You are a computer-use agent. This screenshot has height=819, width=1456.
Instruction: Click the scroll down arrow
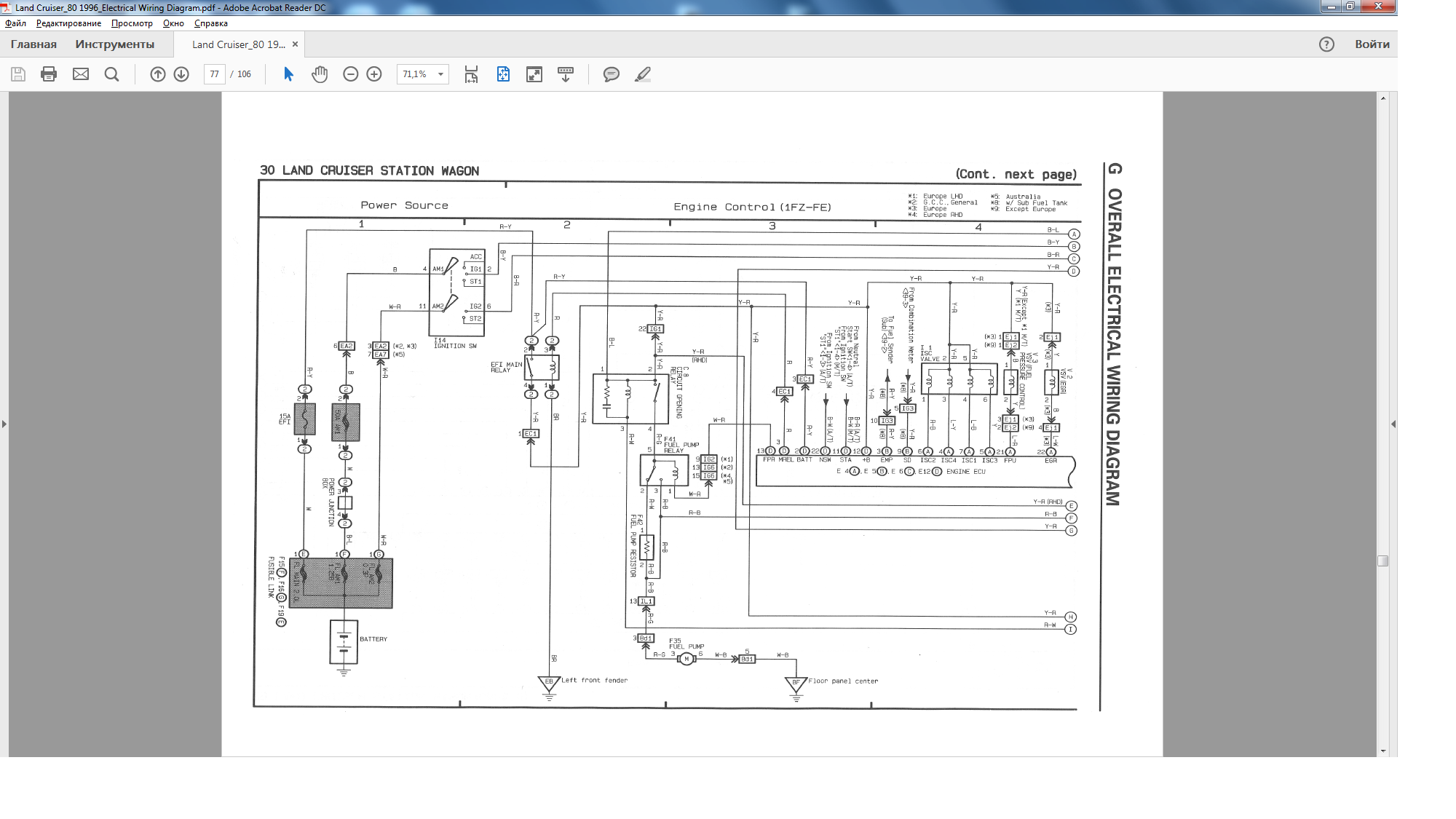point(1383,751)
